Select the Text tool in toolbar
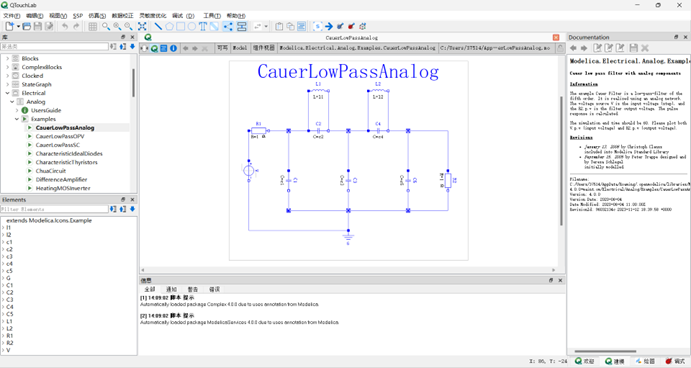This screenshot has height=368, width=691. coord(203,26)
